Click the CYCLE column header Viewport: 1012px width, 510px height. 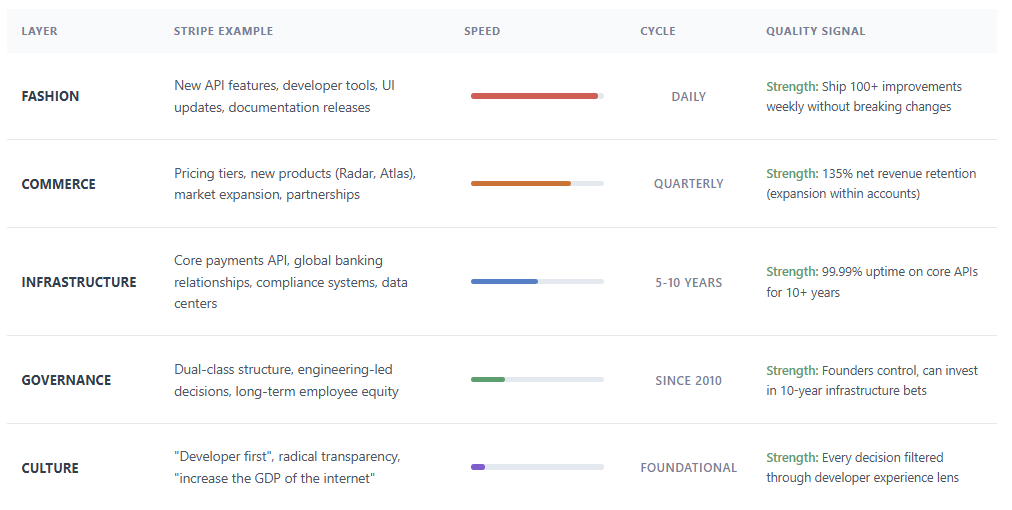658,31
